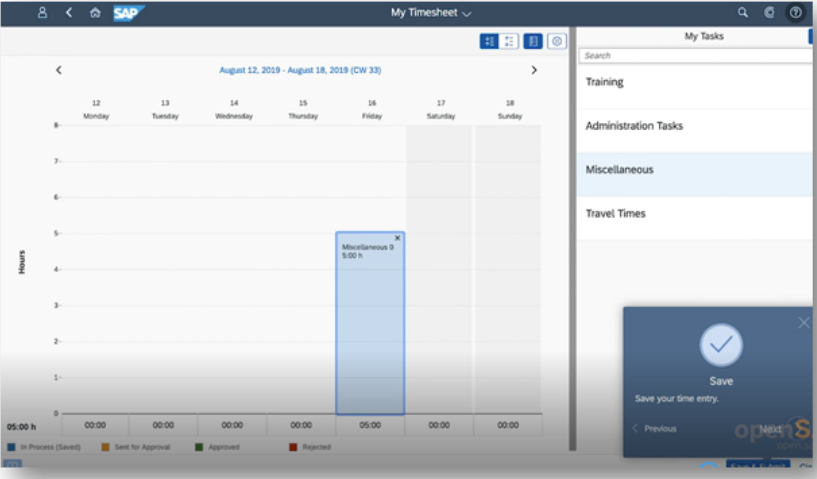Remove the Miscellaneous time entry block
Screen dimensions: 817x479
tap(397, 238)
